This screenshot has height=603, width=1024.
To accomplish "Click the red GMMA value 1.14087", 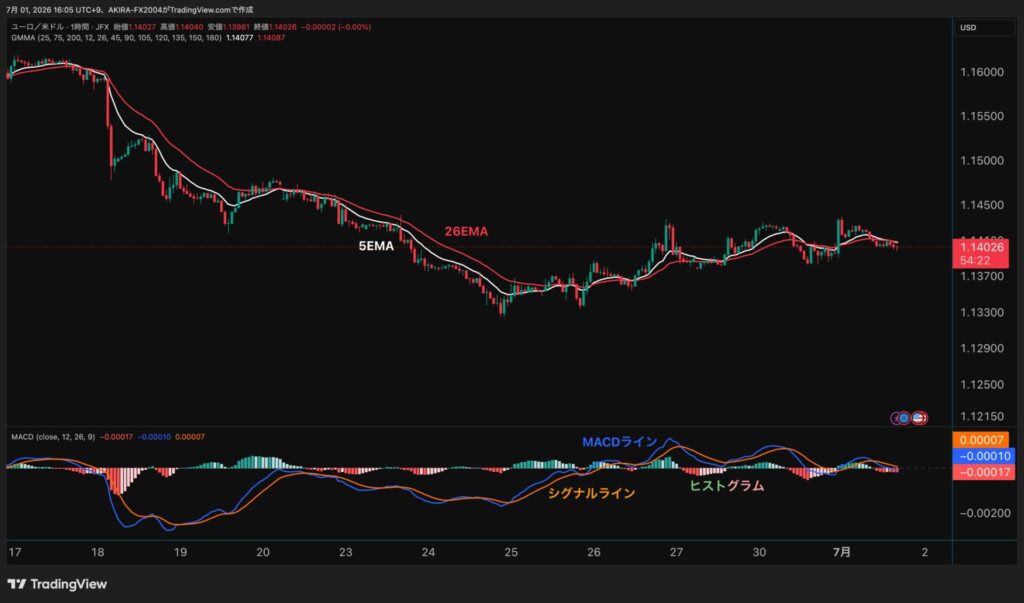I will [x=271, y=38].
